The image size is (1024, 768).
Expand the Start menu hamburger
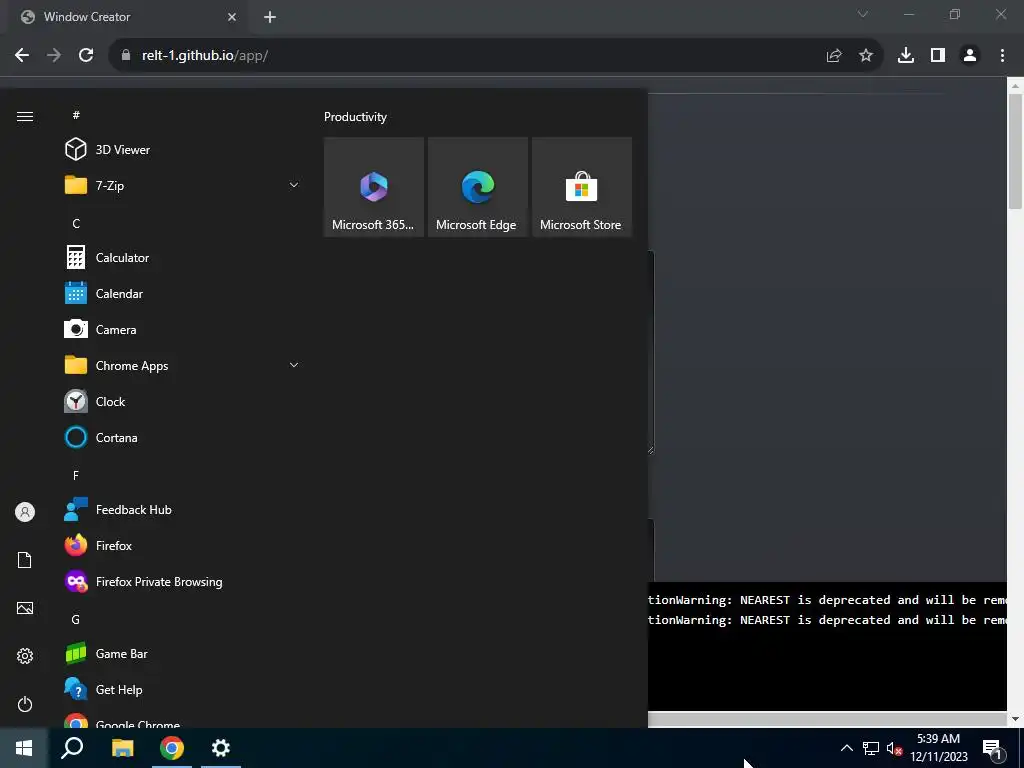tap(25, 116)
